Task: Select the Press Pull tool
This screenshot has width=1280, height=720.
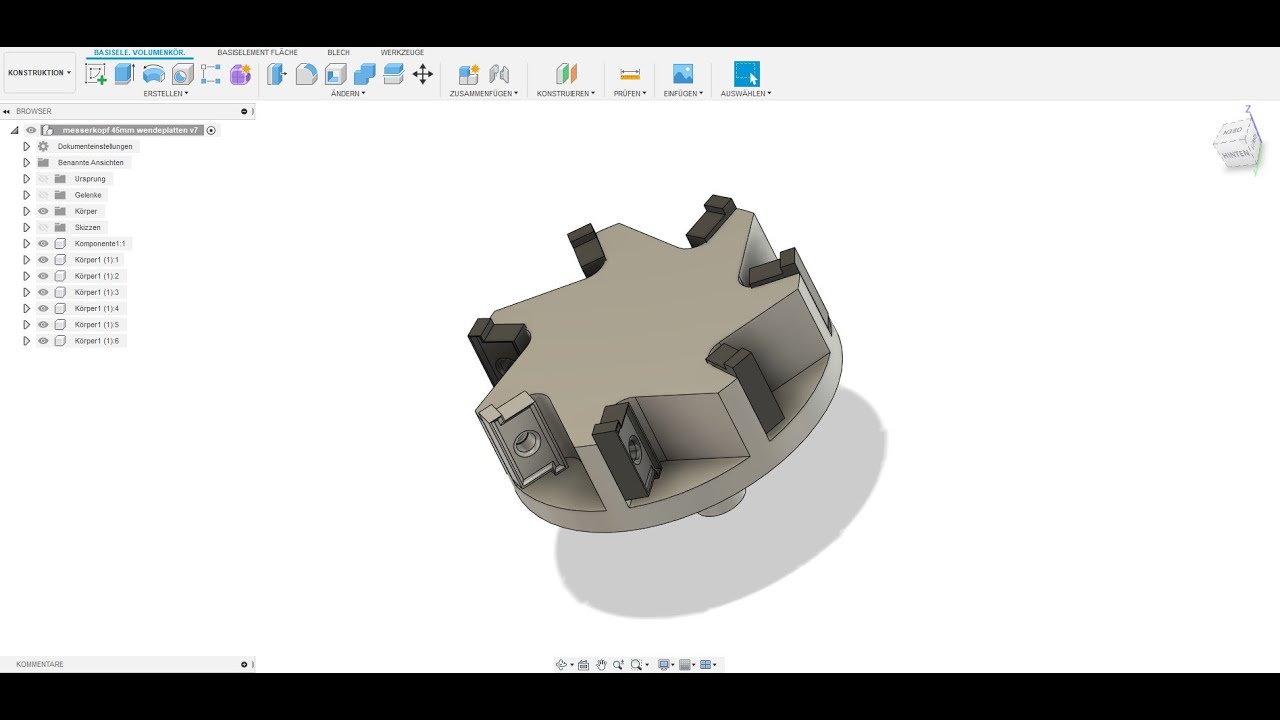Action: (277, 74)
